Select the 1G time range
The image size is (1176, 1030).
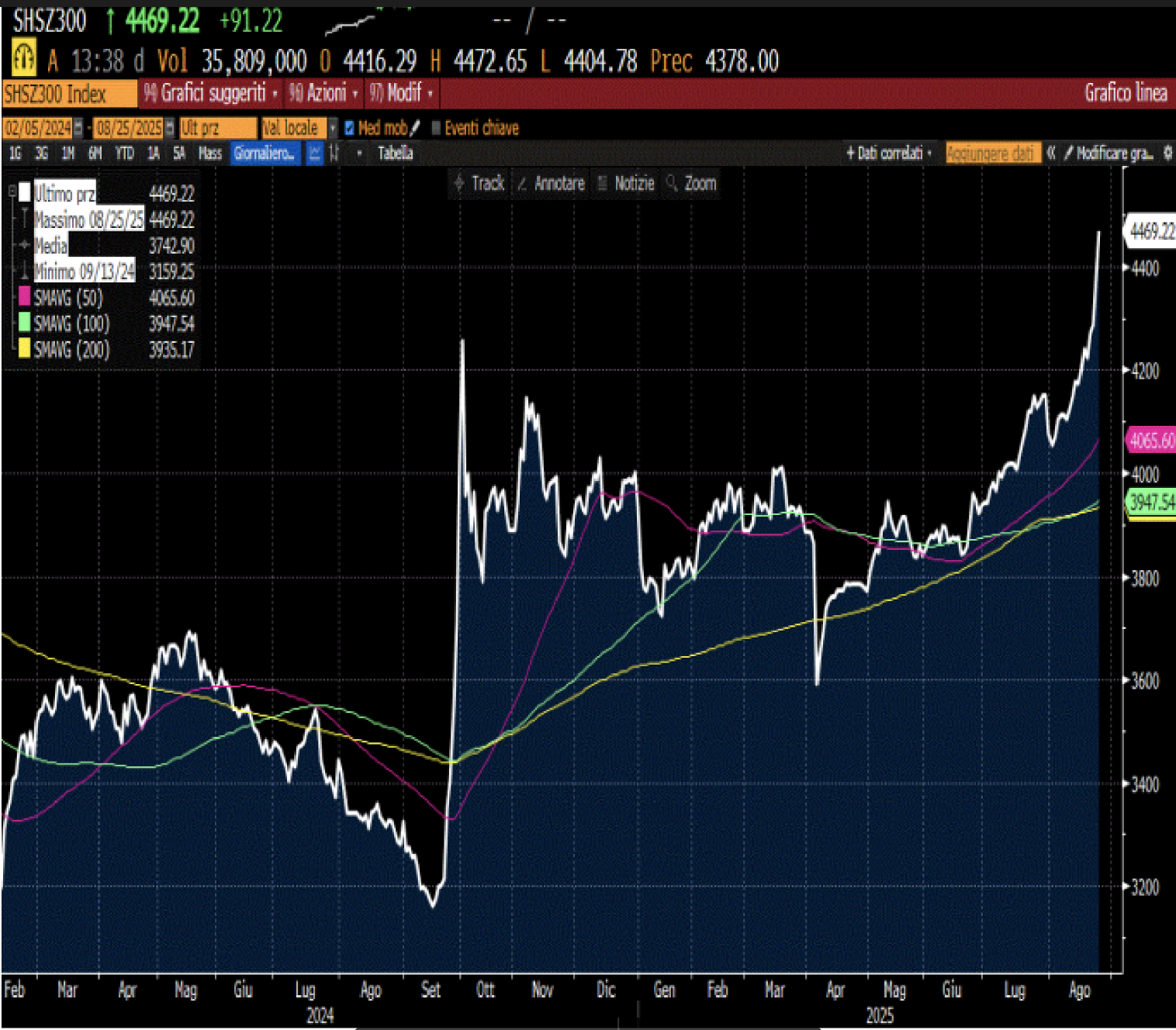[x=16, y=154]
